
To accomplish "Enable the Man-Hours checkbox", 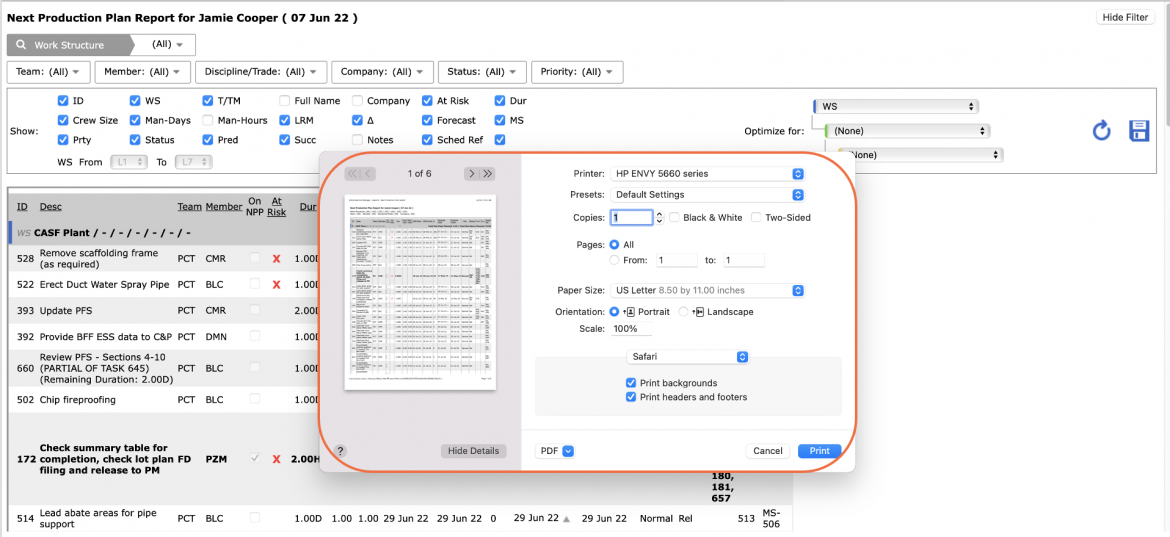I will tap(207, 120).
